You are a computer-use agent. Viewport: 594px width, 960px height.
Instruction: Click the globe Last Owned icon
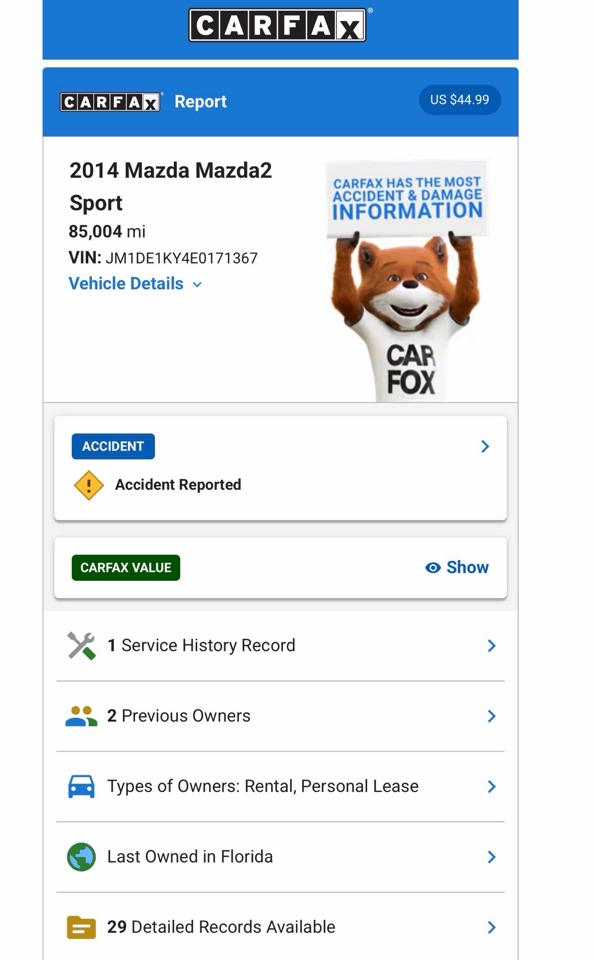[81, 857]
